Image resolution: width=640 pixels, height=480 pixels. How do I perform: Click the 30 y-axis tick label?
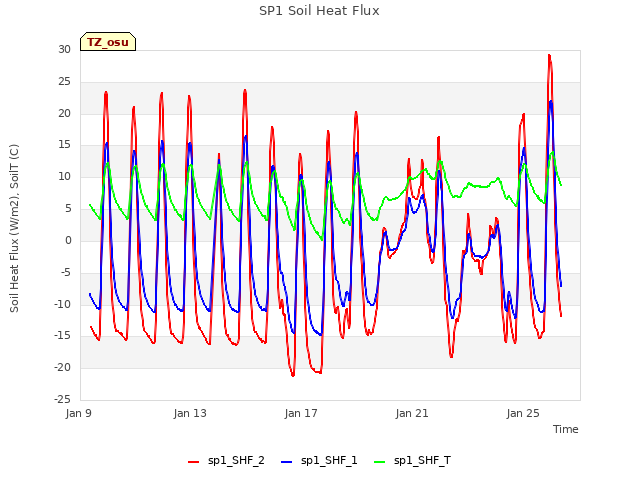point(64,49)
